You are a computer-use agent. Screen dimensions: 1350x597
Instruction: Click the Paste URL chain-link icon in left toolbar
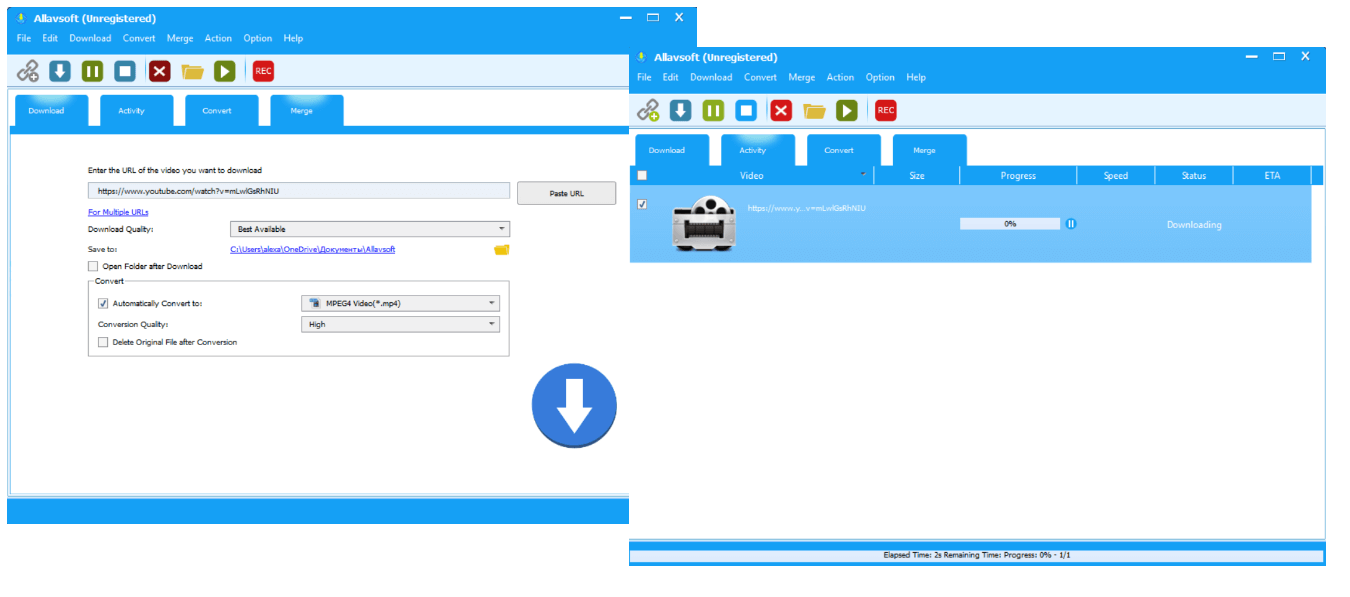[28, 71]
